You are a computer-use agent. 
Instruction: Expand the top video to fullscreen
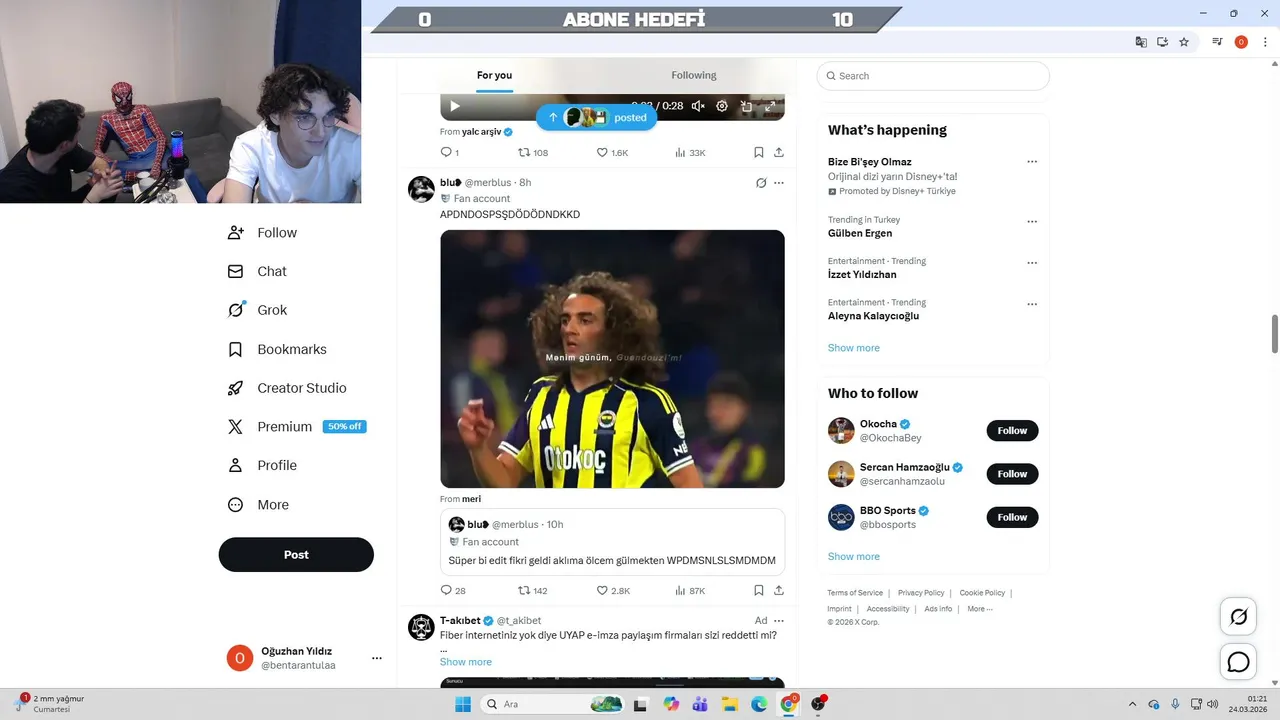pos(770,106)
